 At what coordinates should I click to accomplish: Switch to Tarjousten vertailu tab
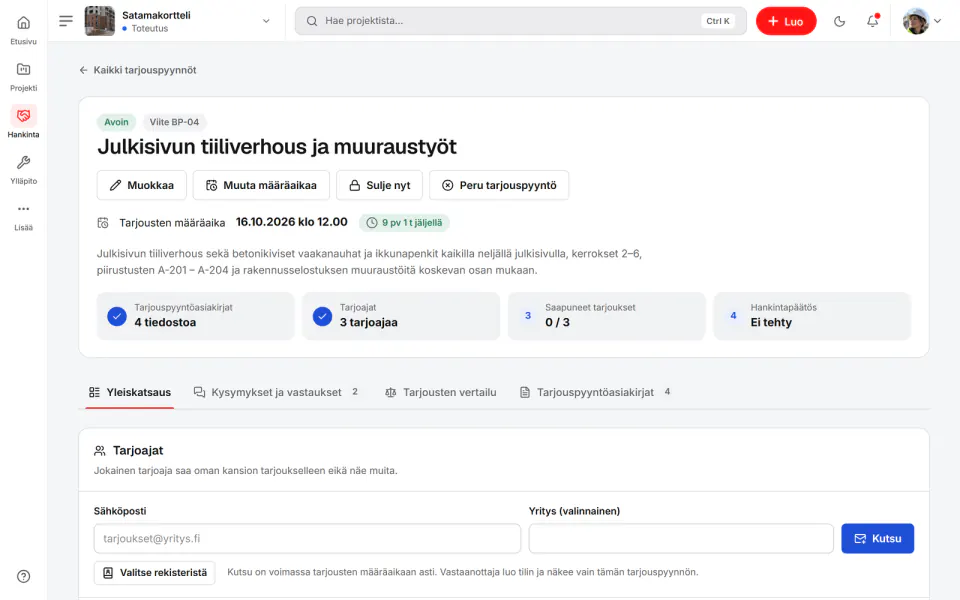[x=441, y=392]
